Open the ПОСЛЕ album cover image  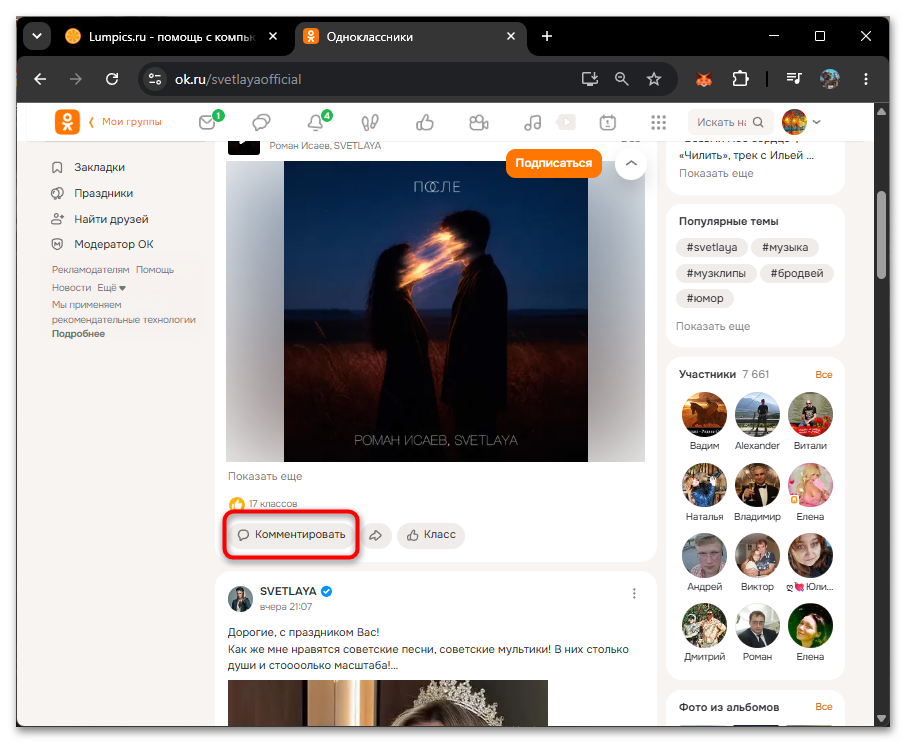coord(436,311)
